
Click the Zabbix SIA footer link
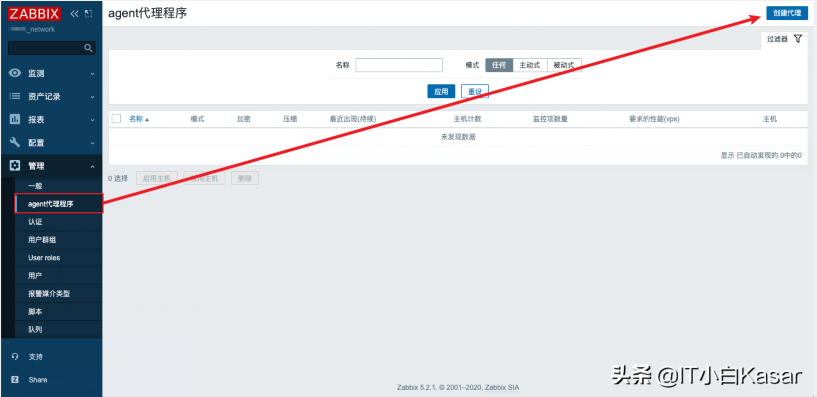(502, 388)
